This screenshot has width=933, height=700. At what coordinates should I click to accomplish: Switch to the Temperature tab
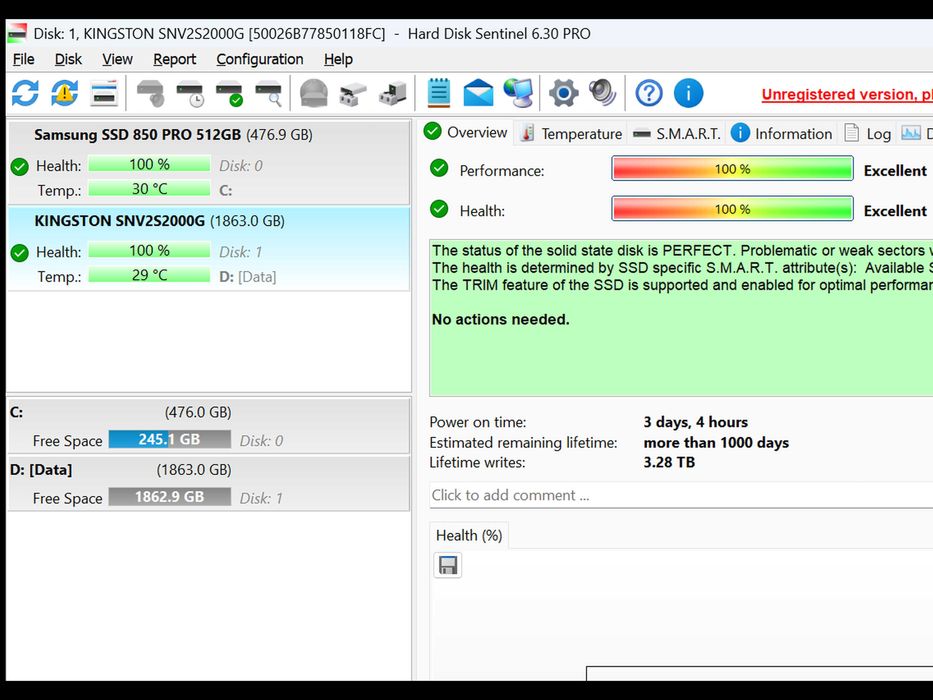coord(571,133)
